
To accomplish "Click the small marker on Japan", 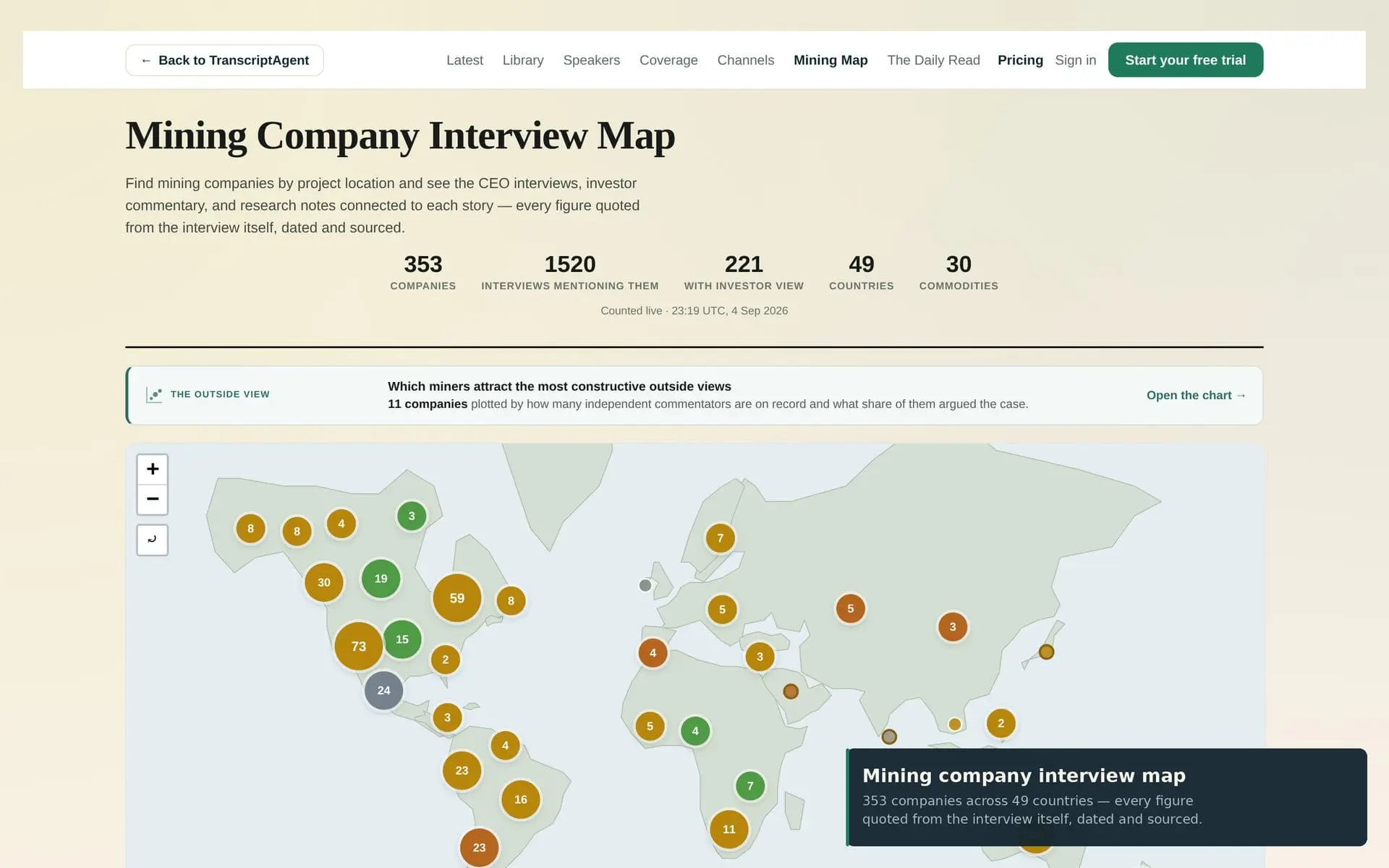I will click(1046, 652).
